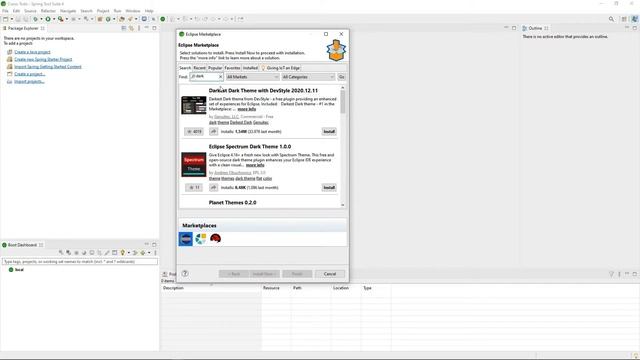Viewport: 640px width, 360px height.
Task: Maximize the Outline view
Action: (635, 28)
